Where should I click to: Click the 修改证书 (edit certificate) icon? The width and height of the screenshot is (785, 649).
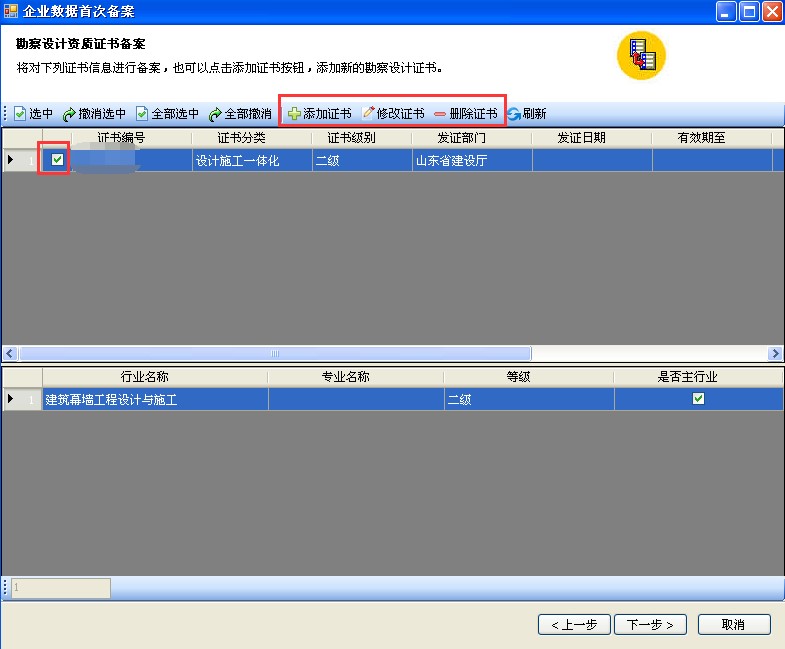tap(368, 114)
